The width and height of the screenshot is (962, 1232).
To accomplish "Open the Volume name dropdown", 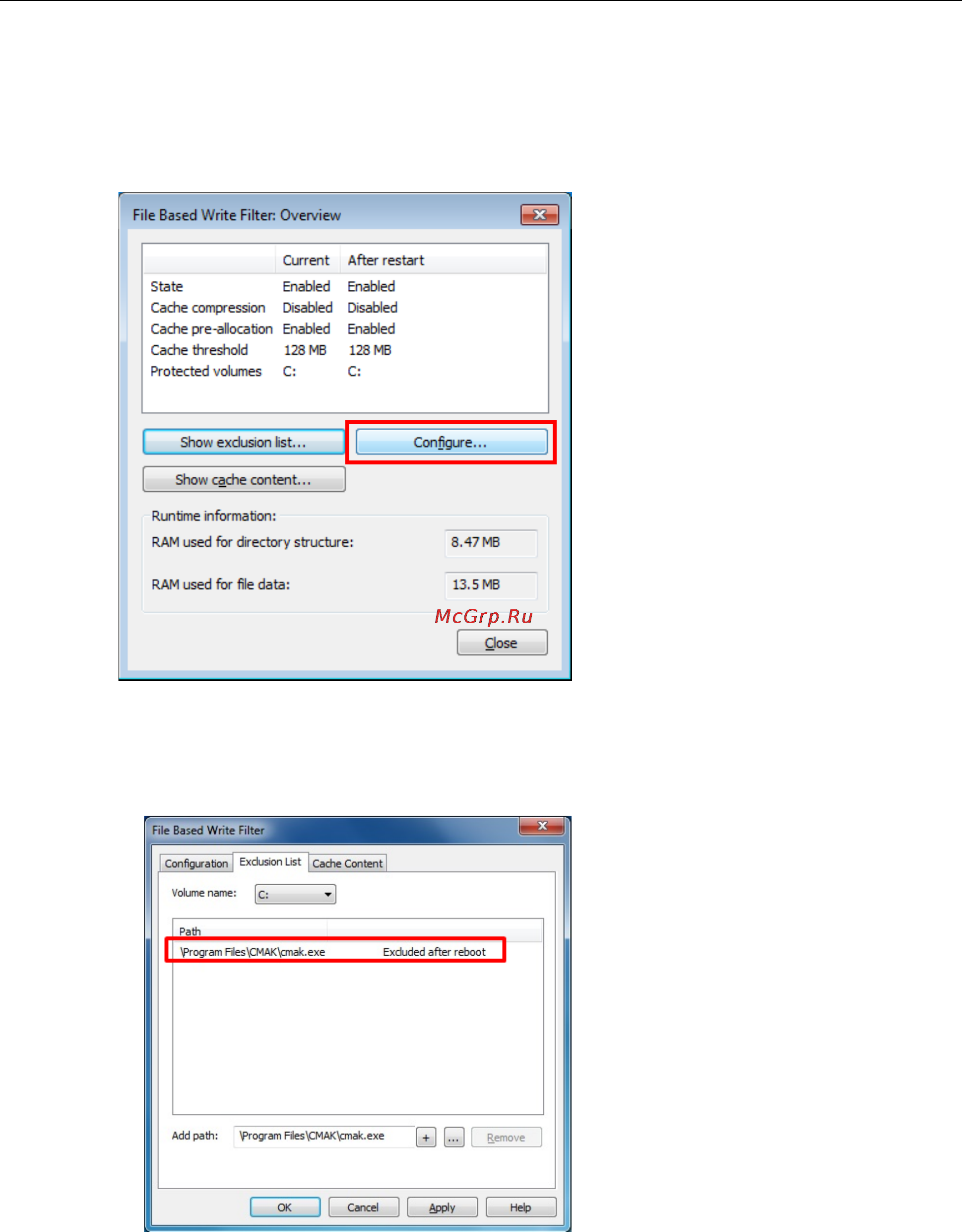I will [296, 894].
